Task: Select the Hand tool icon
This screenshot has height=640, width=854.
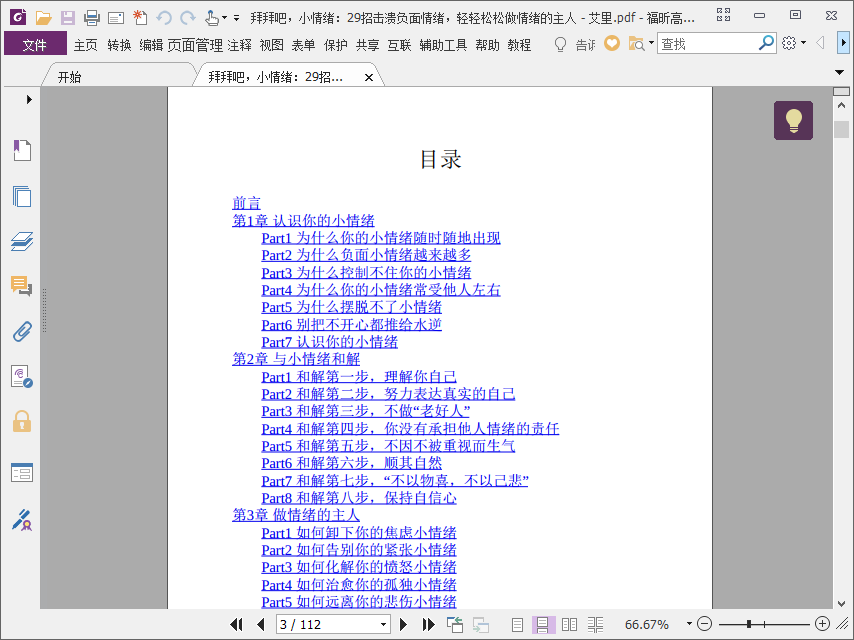Action: 212,18
